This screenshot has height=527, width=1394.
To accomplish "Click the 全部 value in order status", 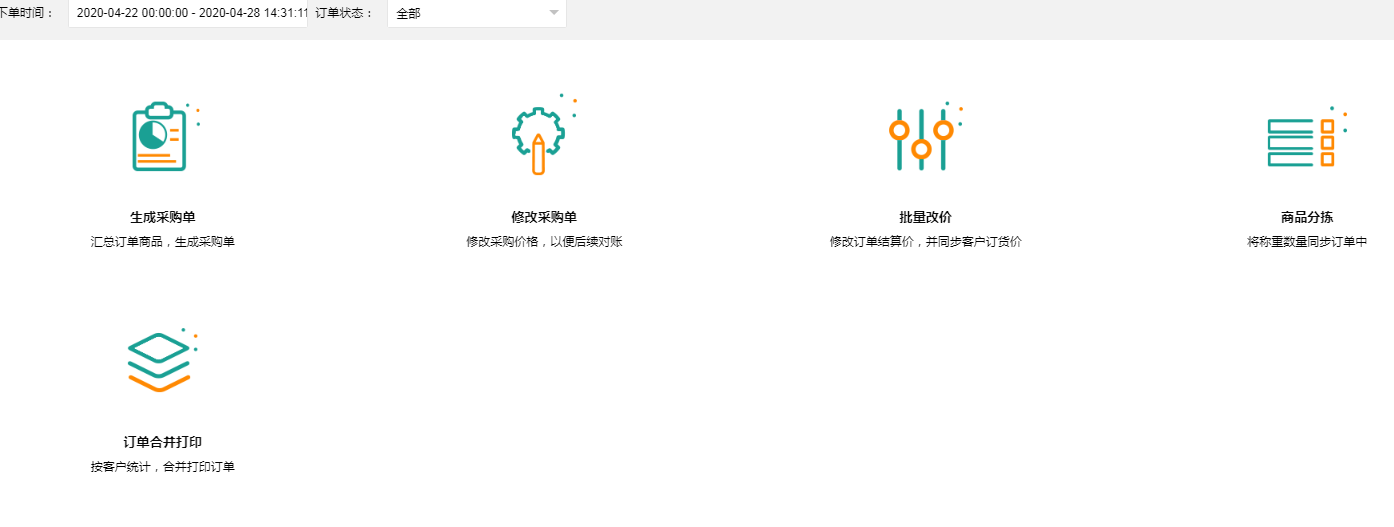I will click(x=409, y=14).
